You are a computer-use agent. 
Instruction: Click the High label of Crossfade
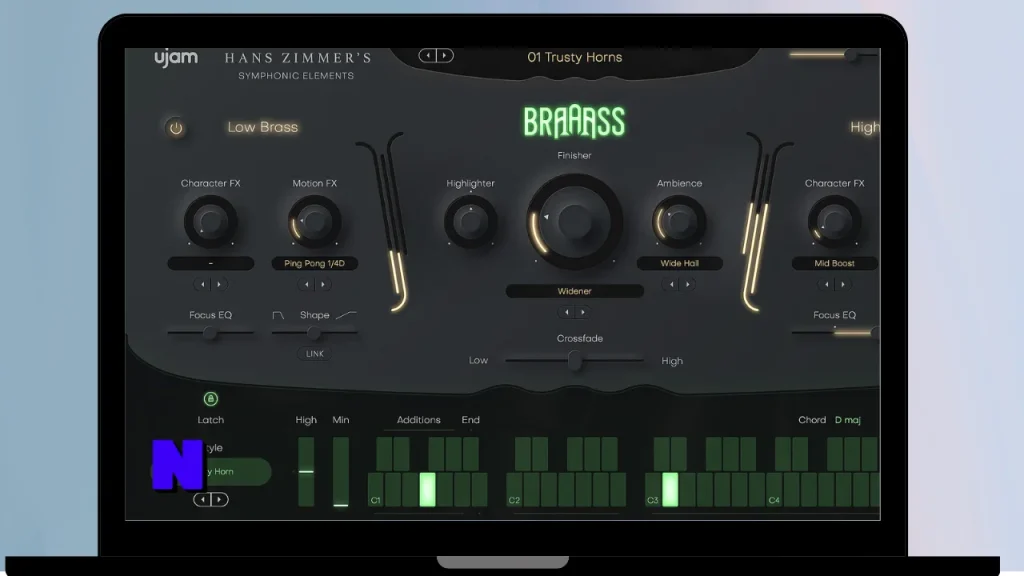click(672, 360)
